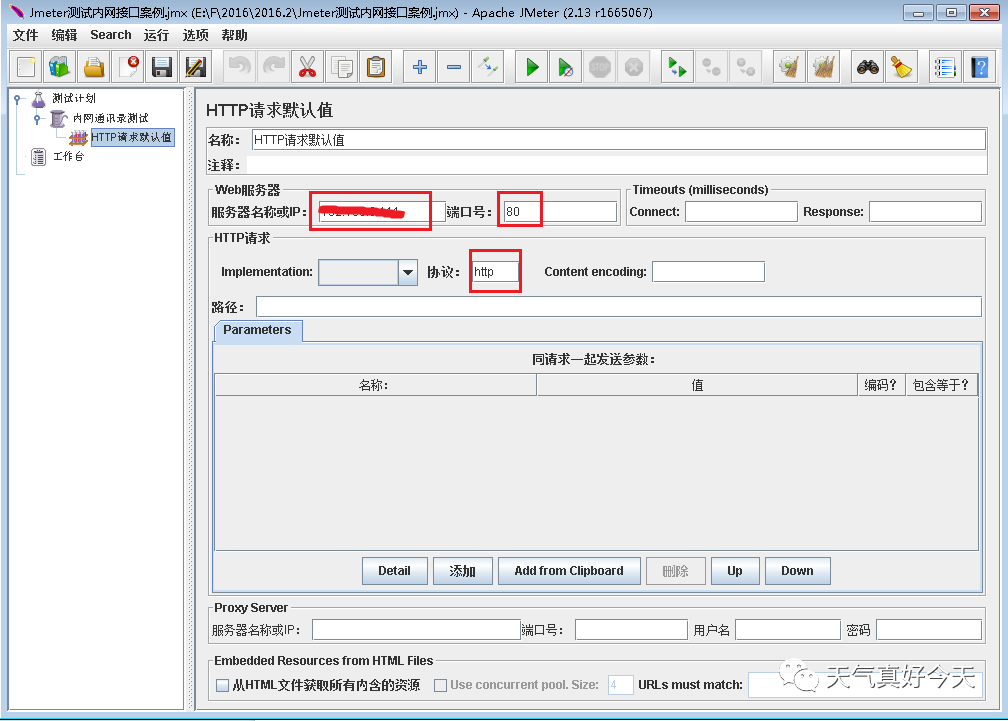Click the Cut scissors icon

click(x=307, y=67)
